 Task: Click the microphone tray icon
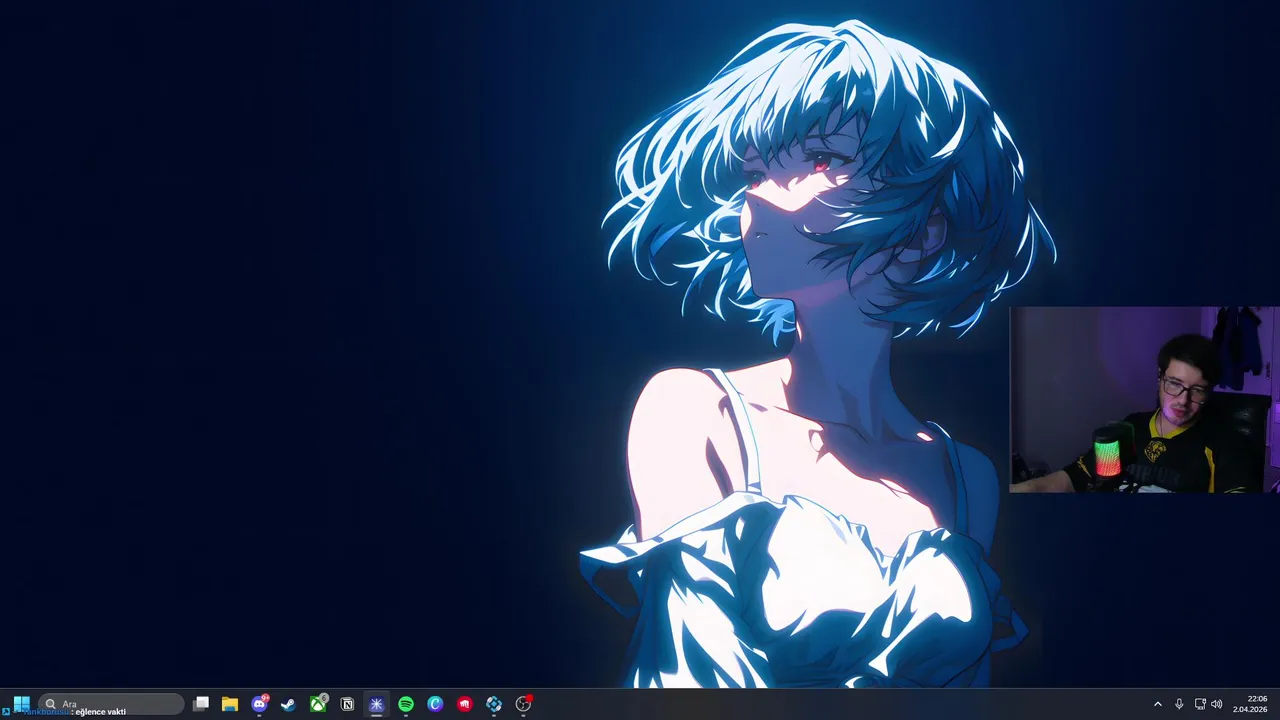click(1179, 704)
